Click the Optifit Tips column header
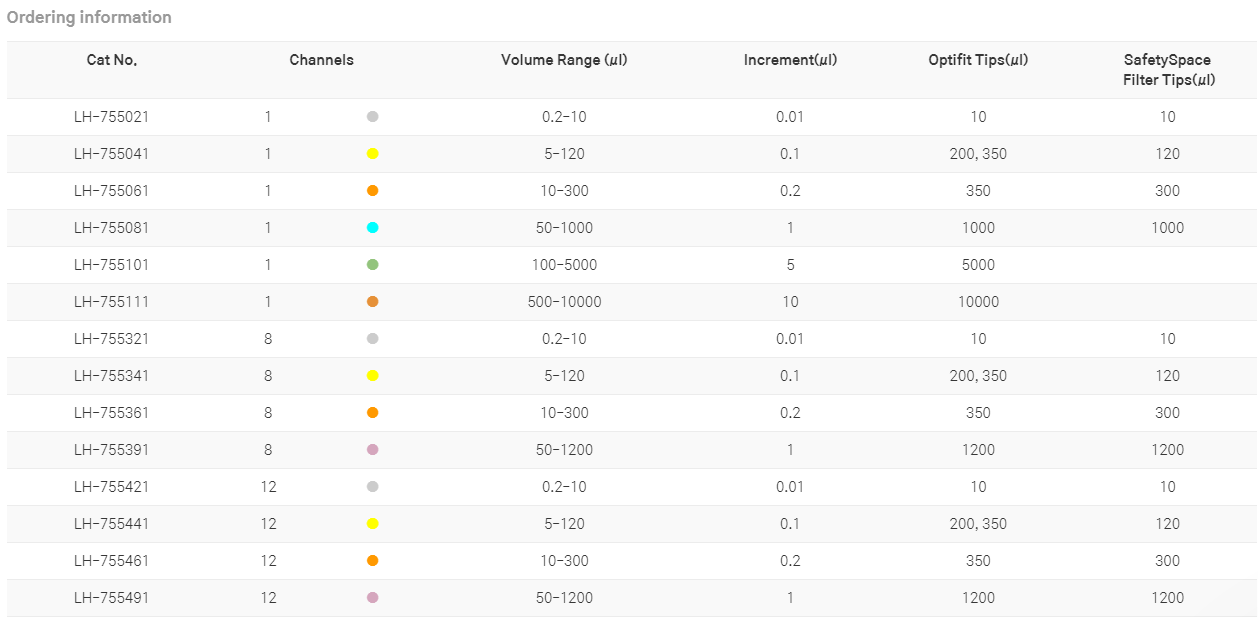Viewport: 1258px width, 617px height. 978,60
